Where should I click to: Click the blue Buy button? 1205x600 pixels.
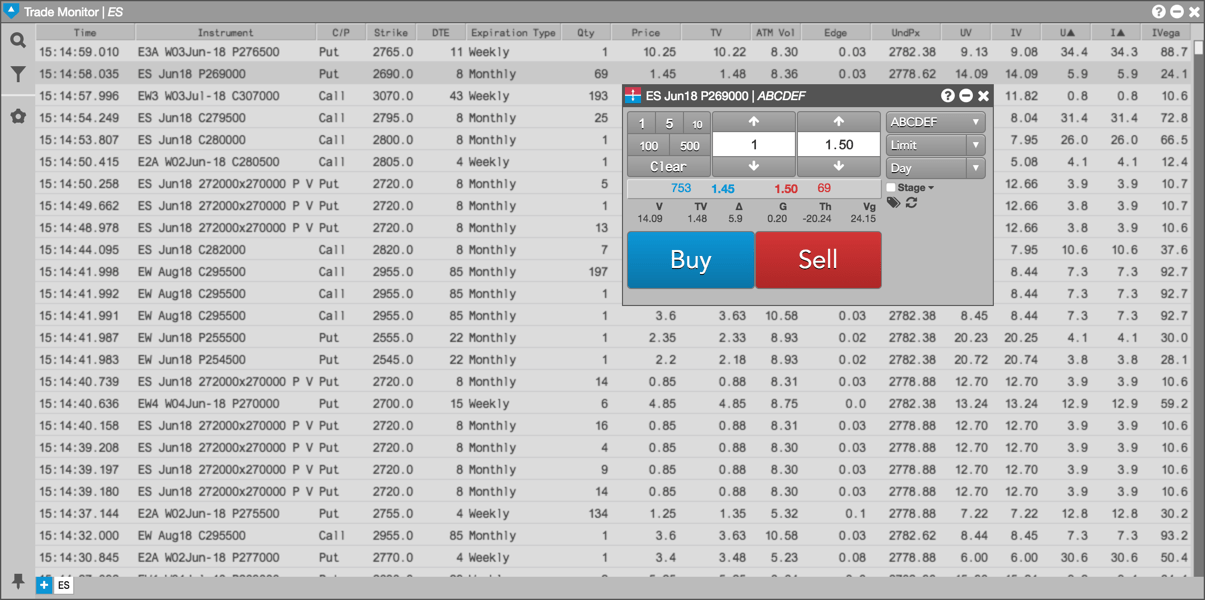pos(690,260)
